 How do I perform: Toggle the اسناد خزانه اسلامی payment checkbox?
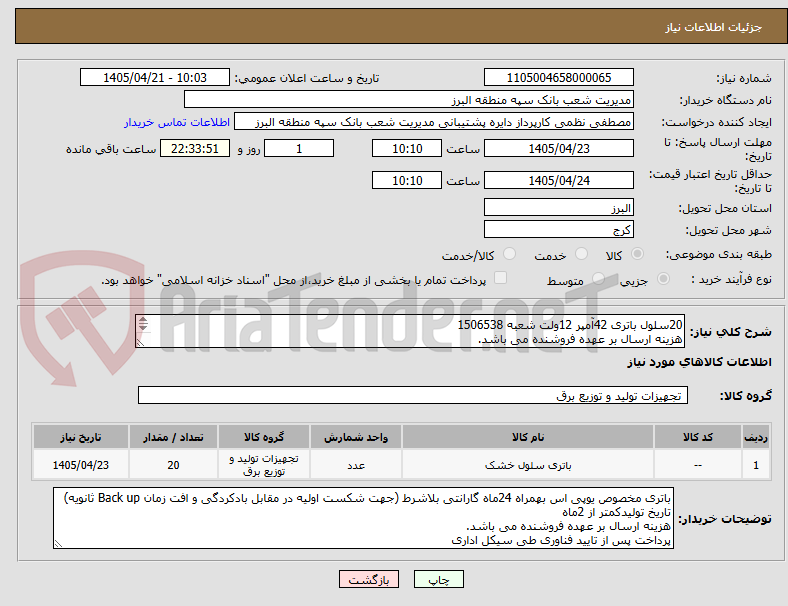(500, 278)
